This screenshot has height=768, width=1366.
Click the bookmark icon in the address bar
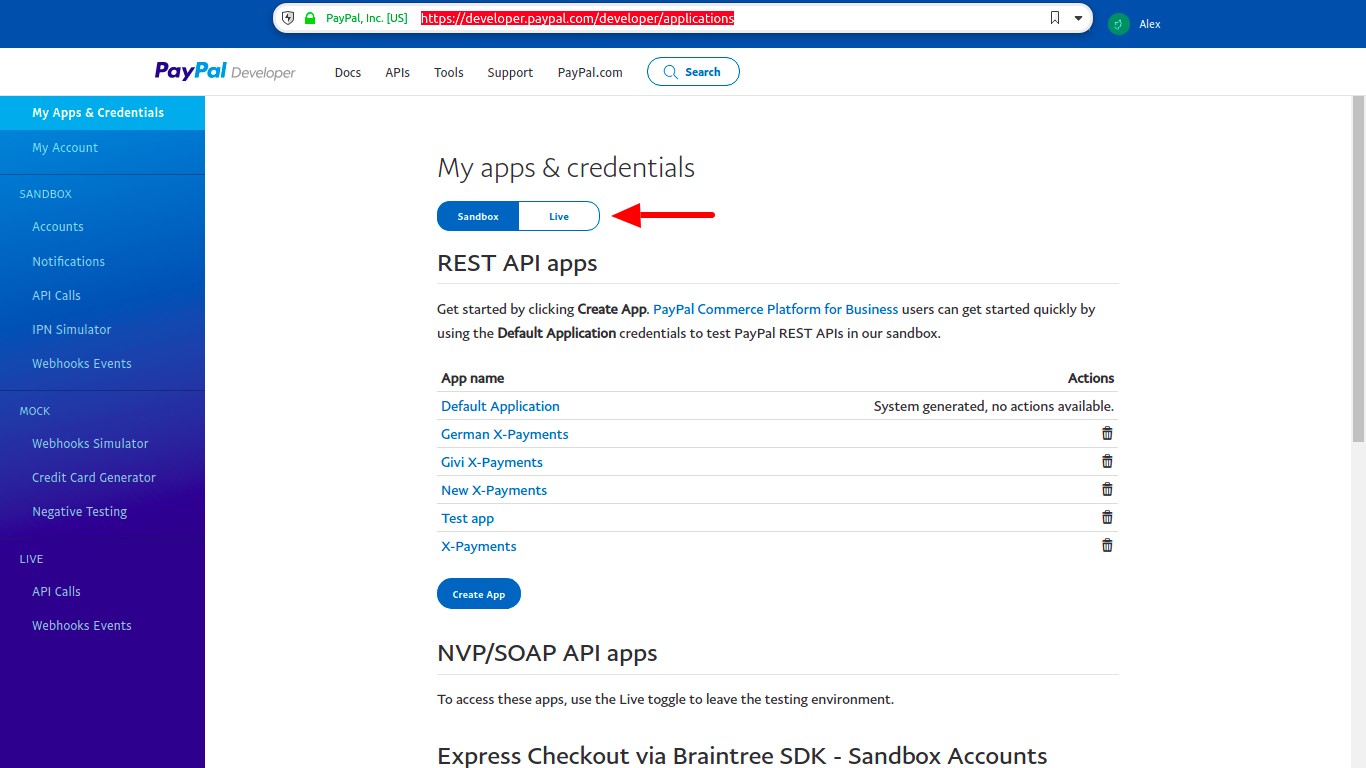coord(1054,18)
